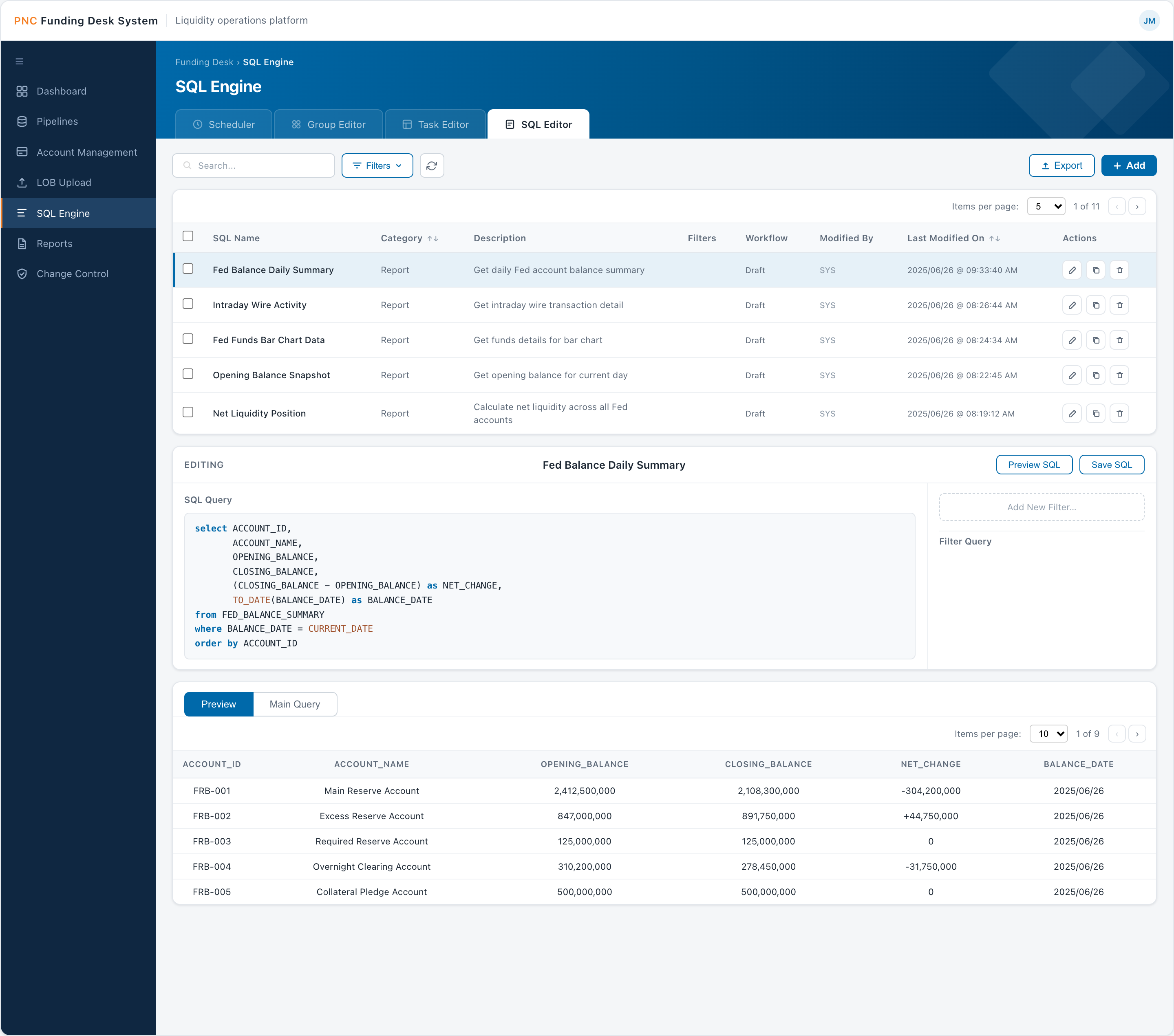Select the SQL Editor tab
The height and width of the screenshot is (1036, 1174).
coord(538,124)
